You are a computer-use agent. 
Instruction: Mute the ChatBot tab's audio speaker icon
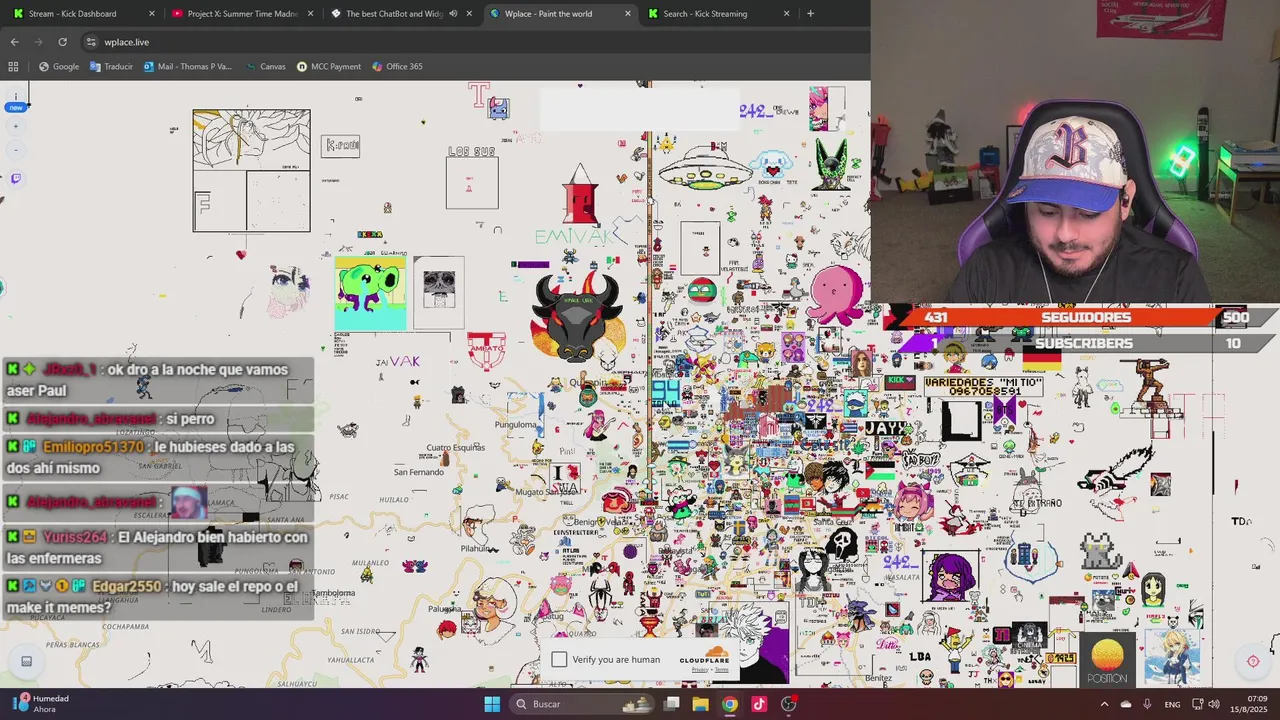[453, 13]
